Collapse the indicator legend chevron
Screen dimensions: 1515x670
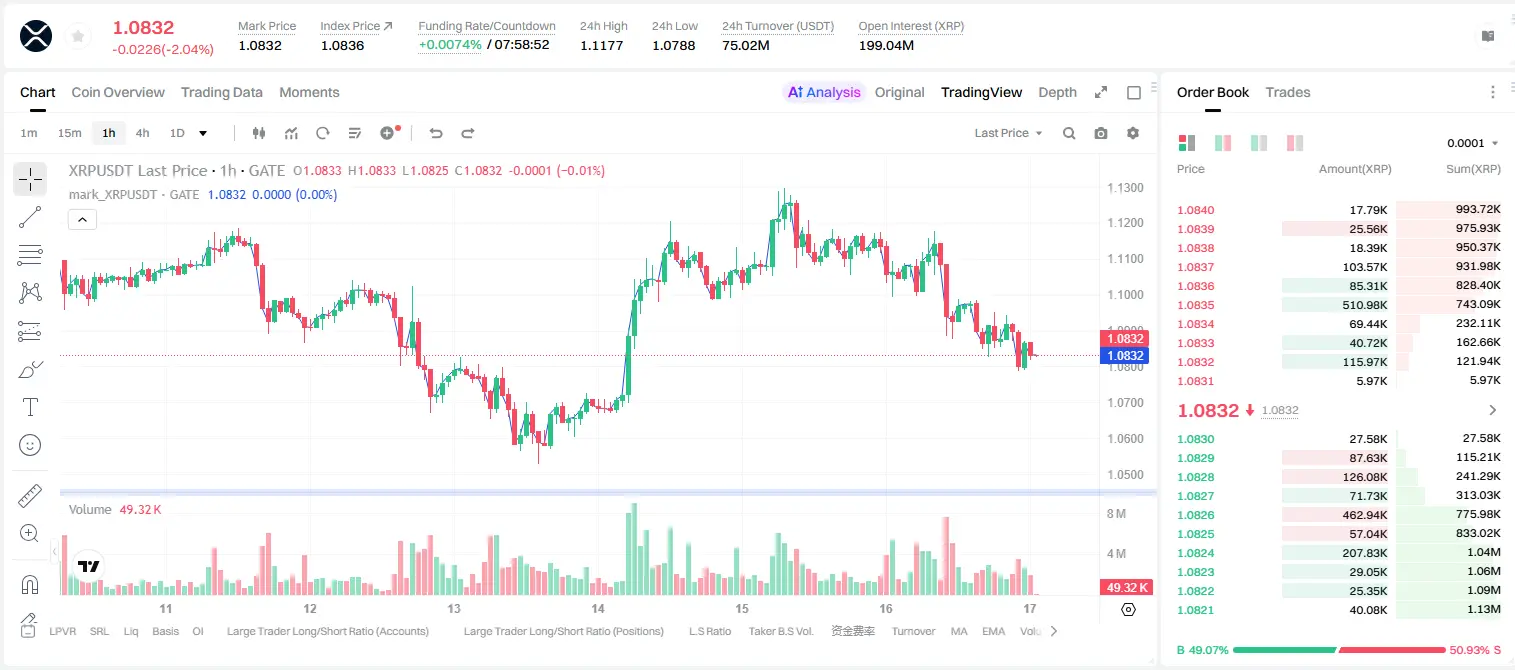point(83,219)
